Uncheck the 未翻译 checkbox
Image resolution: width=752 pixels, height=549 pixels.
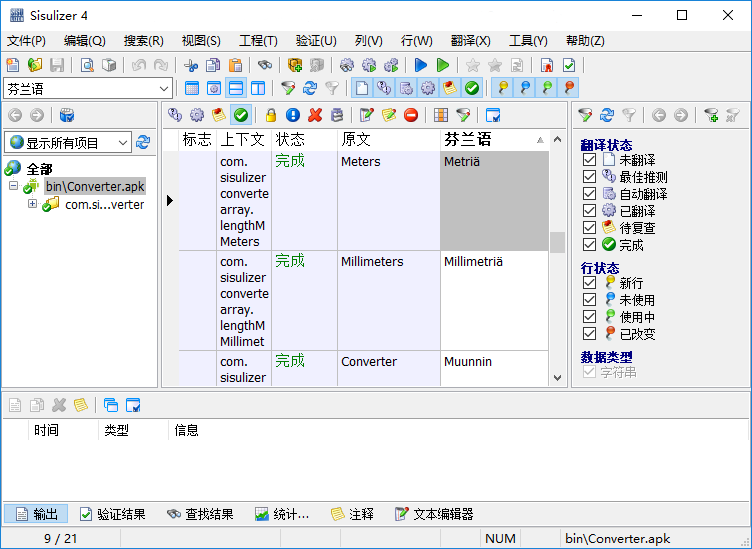point(589,160)
